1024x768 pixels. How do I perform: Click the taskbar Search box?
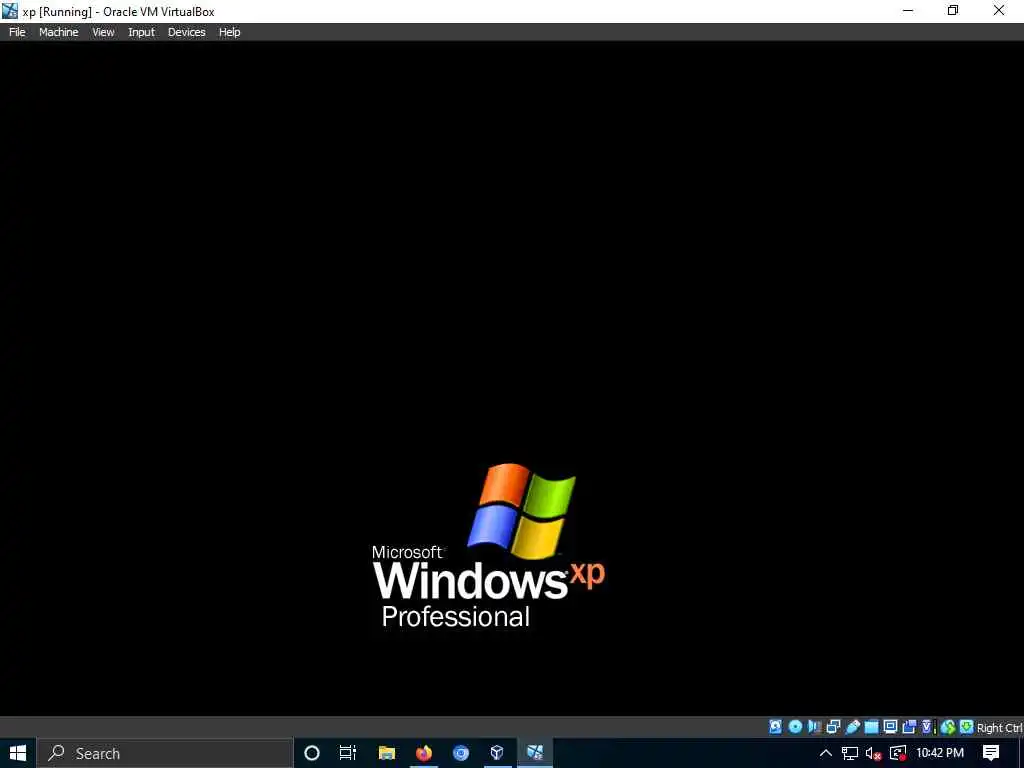coord(164,753)
